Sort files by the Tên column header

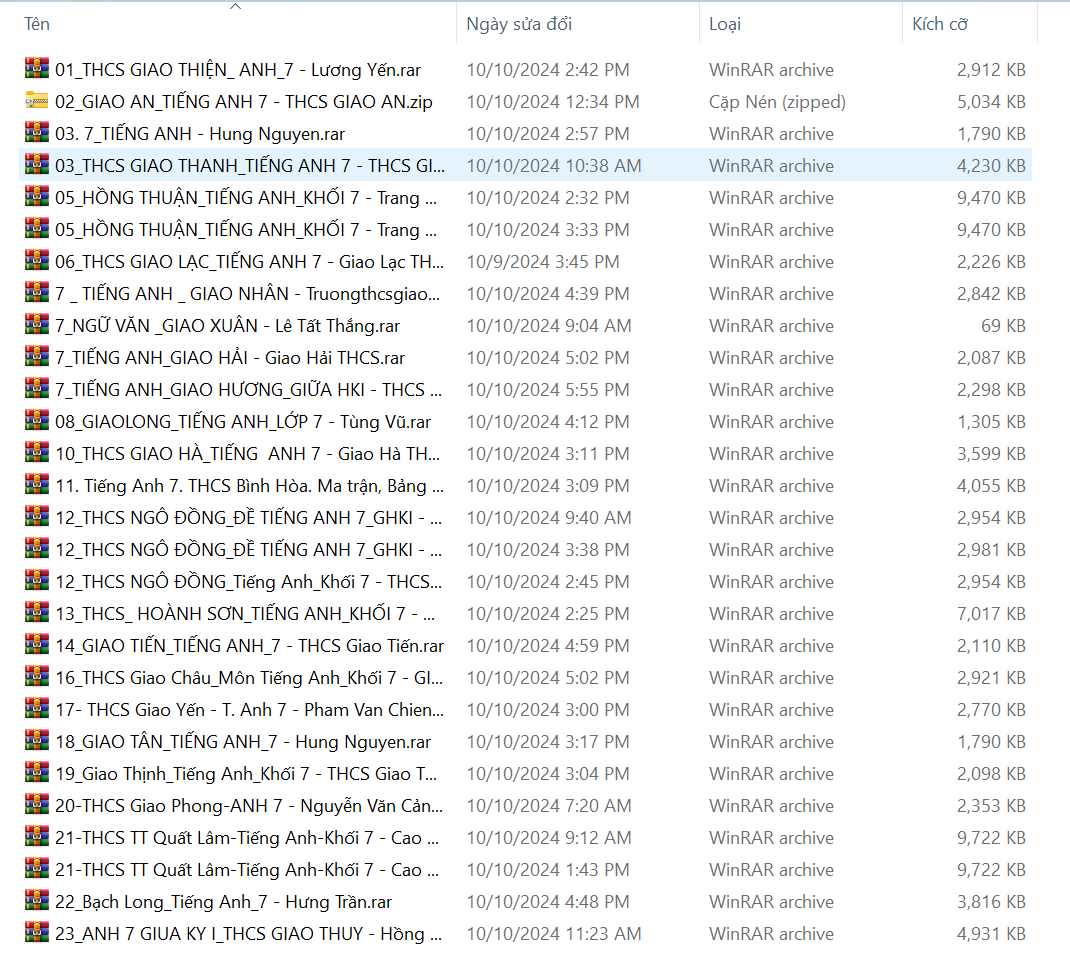tap(38, 25)
